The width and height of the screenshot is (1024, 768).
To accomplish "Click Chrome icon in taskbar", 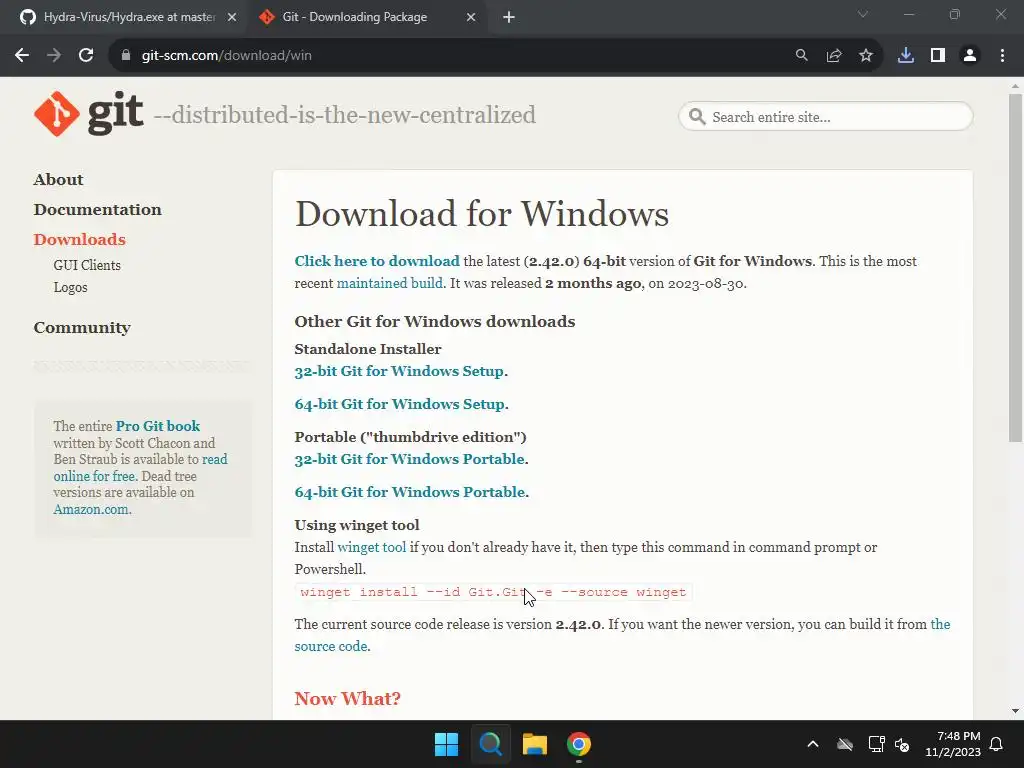I will (579, 744).
